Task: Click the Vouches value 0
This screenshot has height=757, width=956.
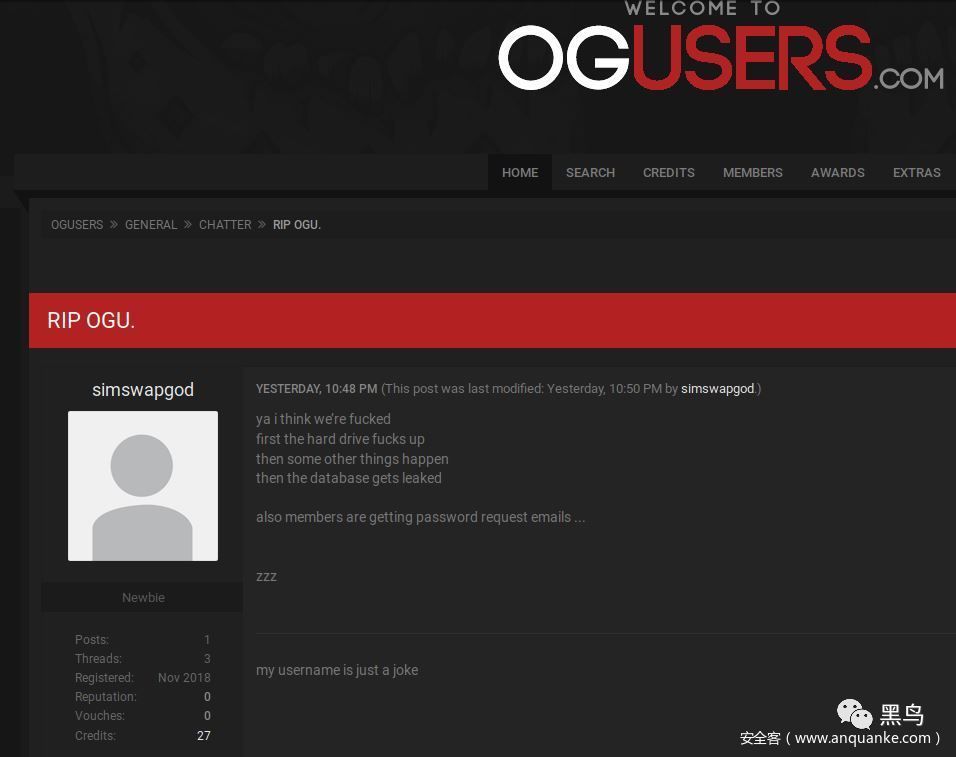Action: point(207,716)
